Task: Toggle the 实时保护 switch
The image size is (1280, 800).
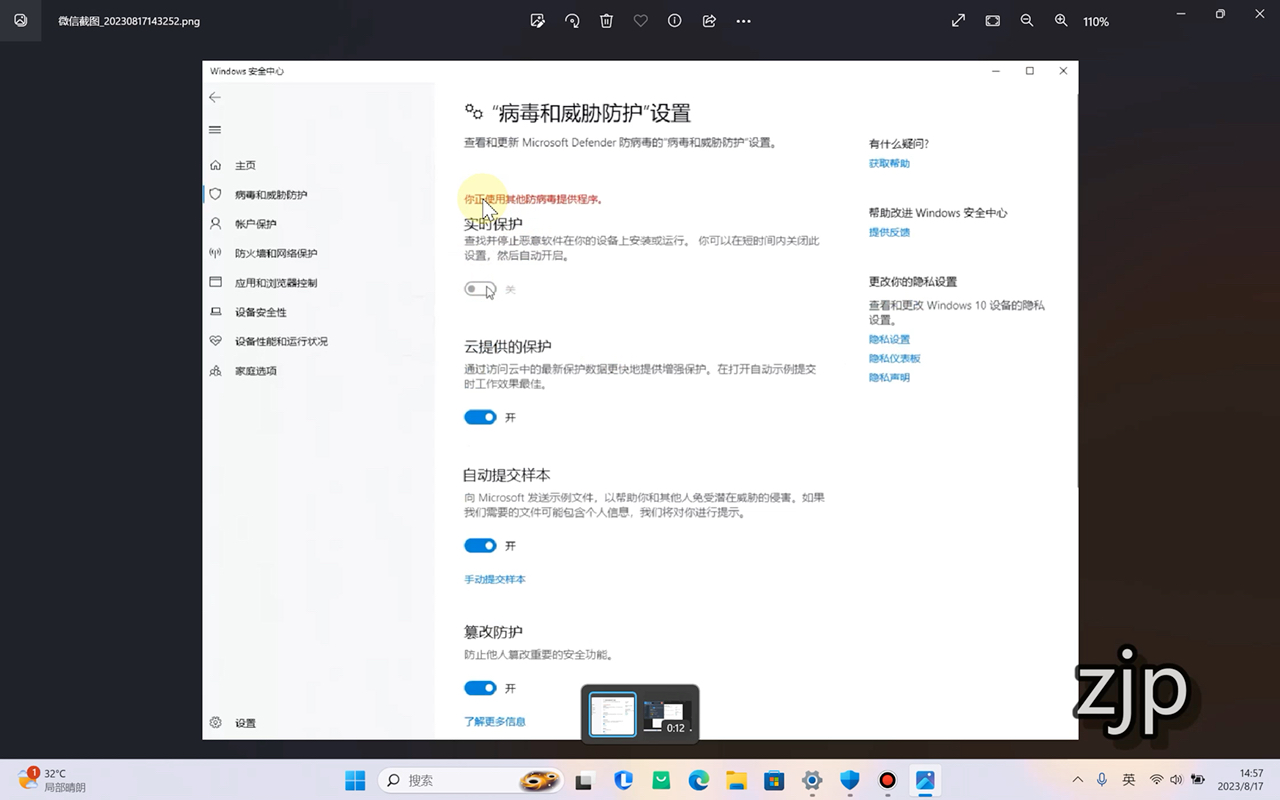Action: tap(480, 289)
